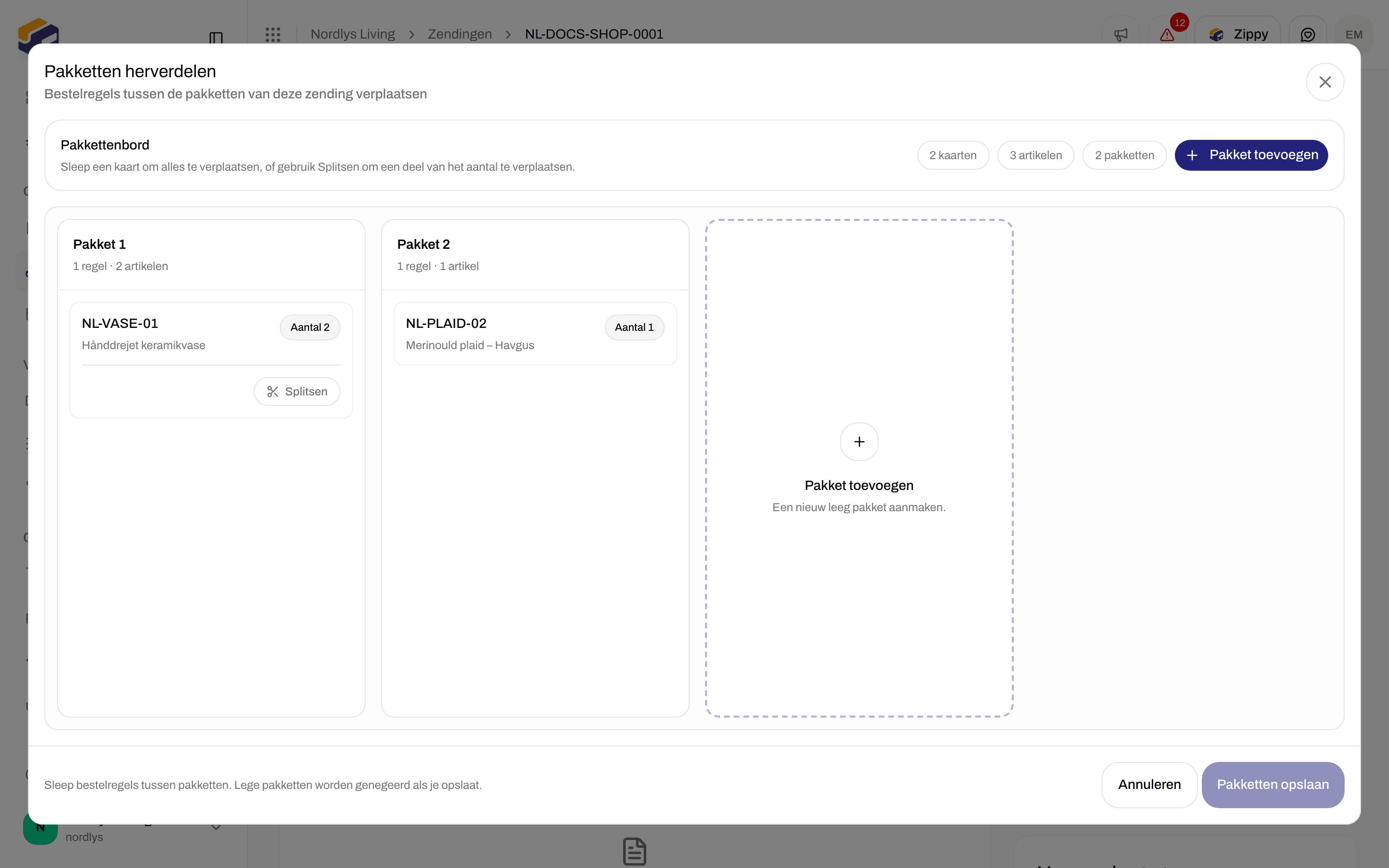
Task: Click the Håndrejet keramikvase description
Action: (144, 345)
